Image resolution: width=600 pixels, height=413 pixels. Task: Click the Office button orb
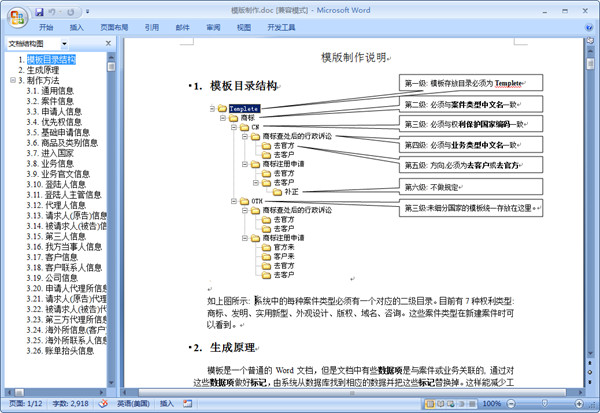click(17, 18)
